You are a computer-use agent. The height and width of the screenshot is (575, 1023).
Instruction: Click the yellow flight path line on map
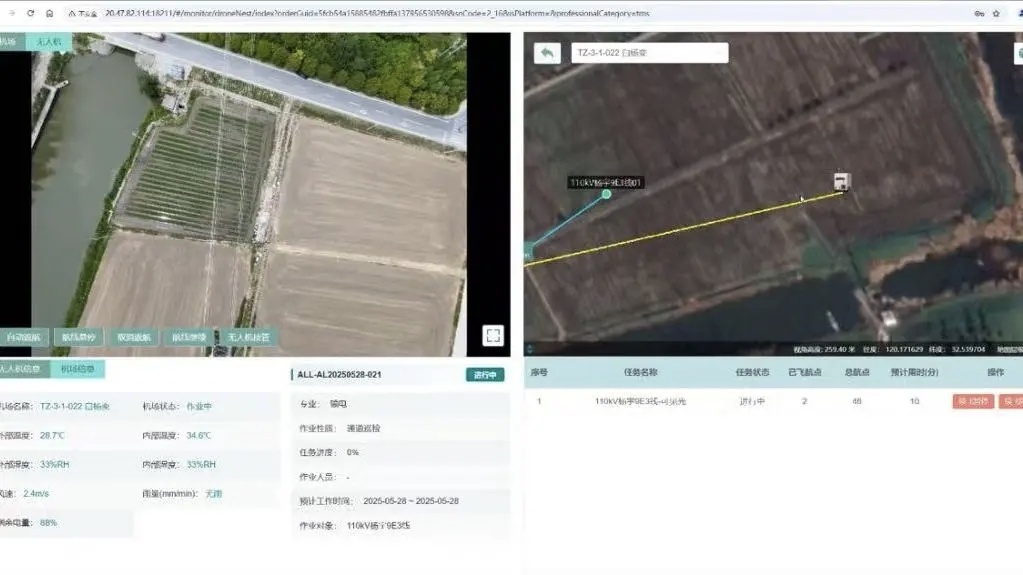[x=685, y=228]
